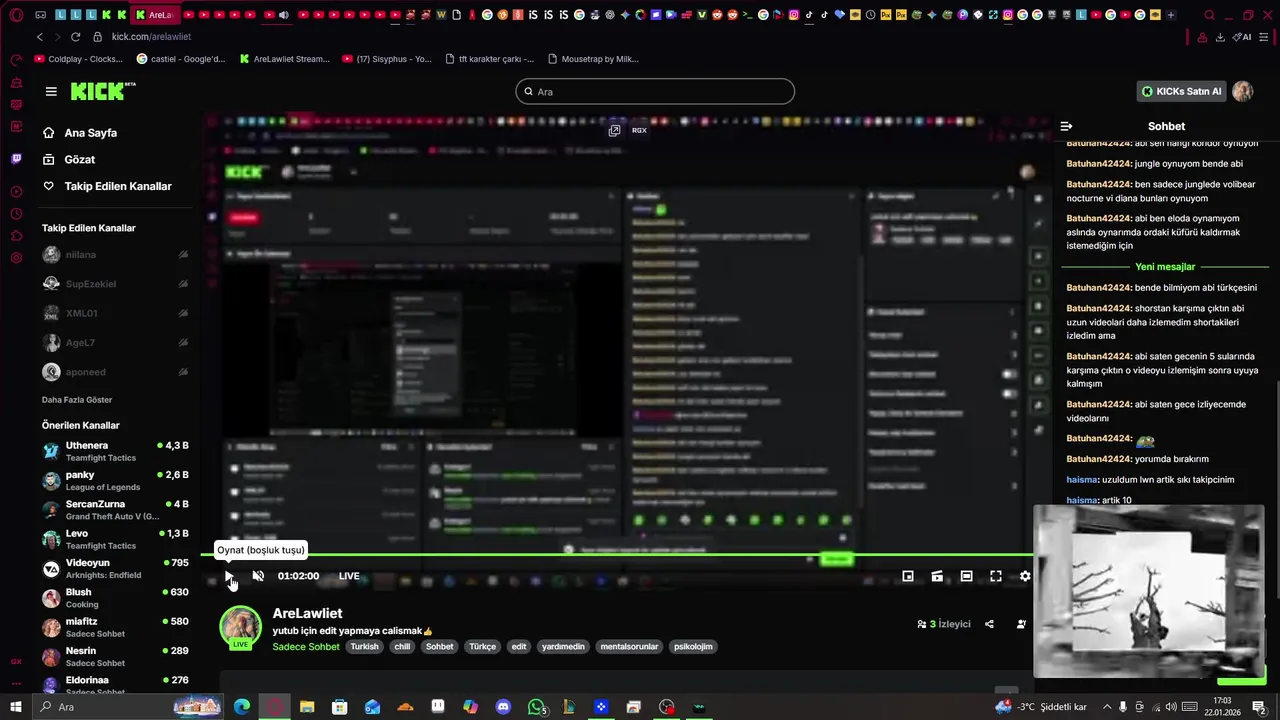Viewport: 1280px width, 720px height.
Task: Unmute the stream volume icon
Action: click(258, 576)
